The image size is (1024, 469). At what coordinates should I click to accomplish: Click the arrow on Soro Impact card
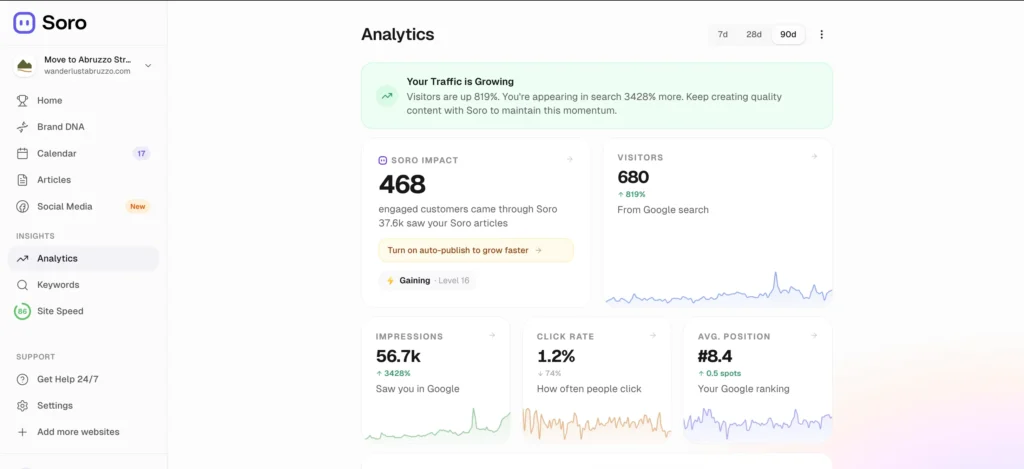click(x=569, y=159)
